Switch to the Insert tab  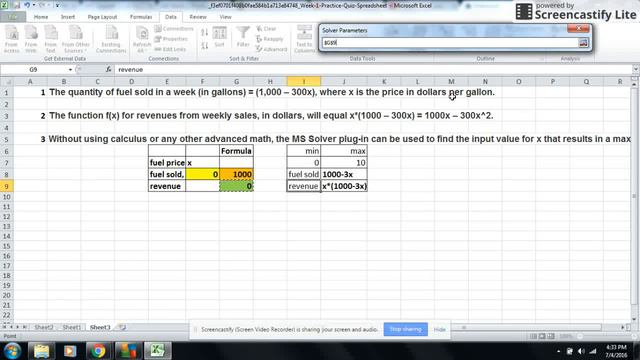(68, 17)
